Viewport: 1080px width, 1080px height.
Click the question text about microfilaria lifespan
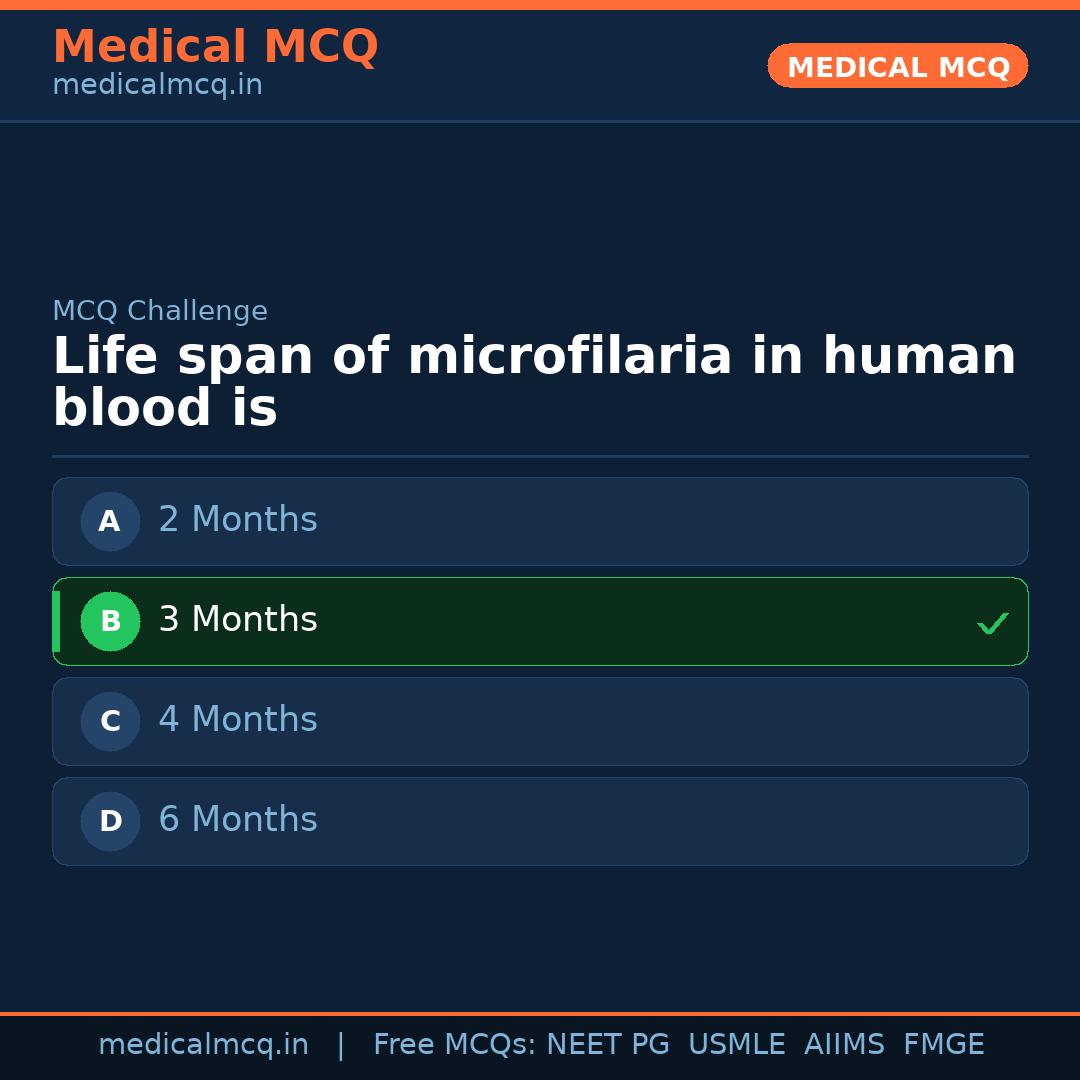pos(534,381)
